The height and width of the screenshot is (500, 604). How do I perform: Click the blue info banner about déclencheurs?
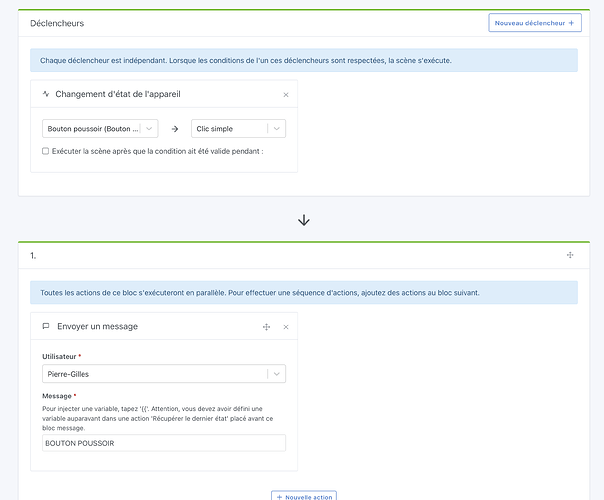pos(304,60)
